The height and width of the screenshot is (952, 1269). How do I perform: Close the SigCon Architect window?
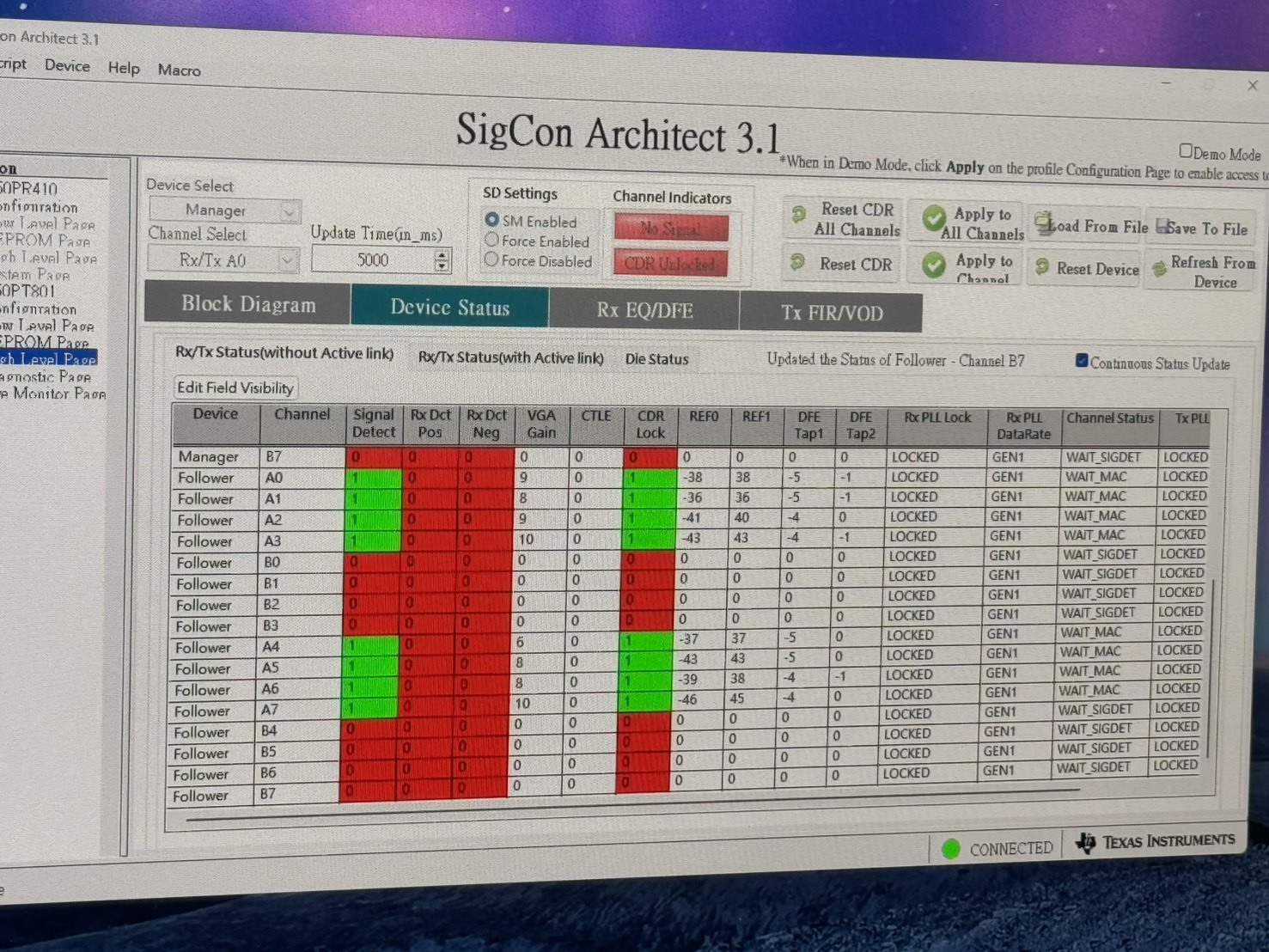(1253, 86)
